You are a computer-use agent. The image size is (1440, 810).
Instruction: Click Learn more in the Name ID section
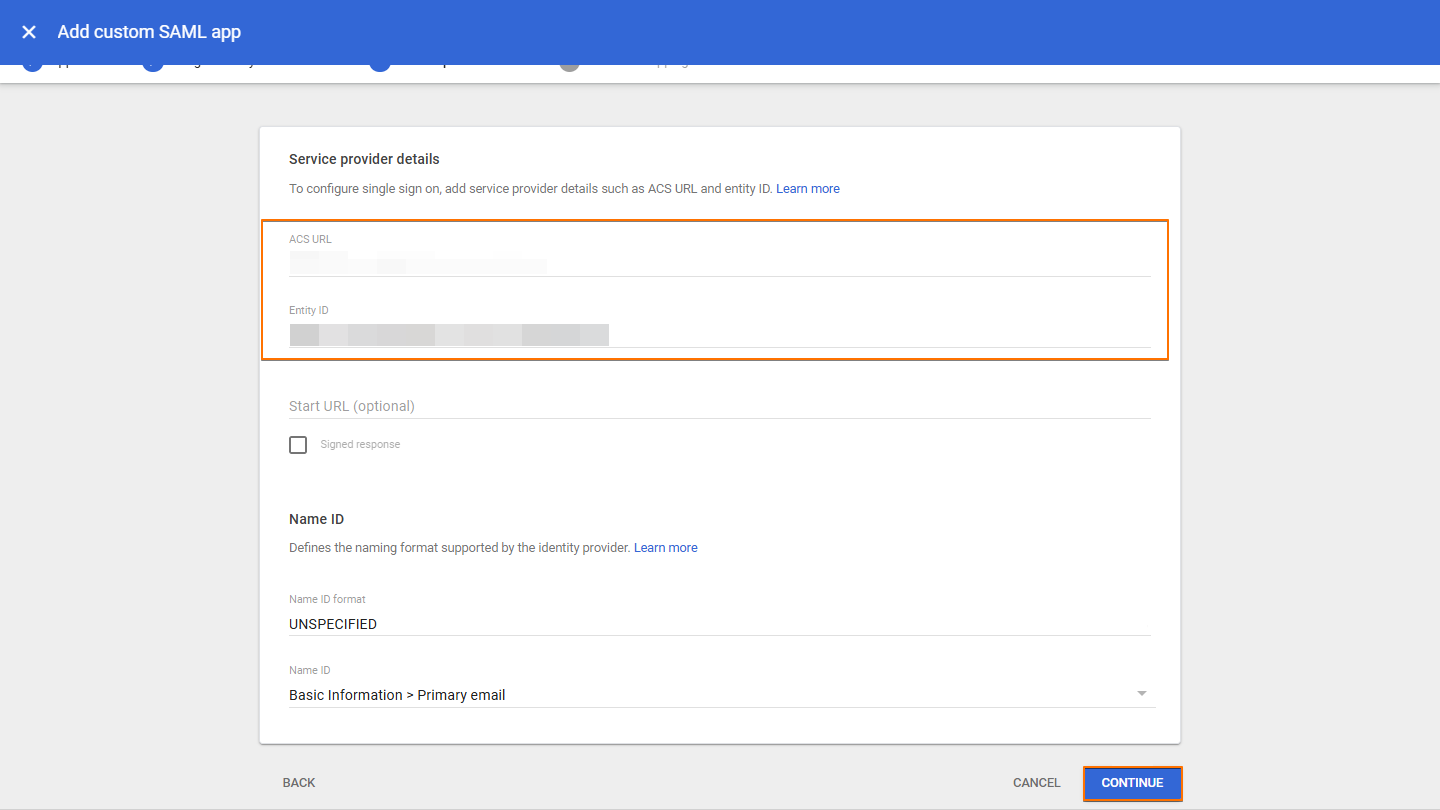click(x=666, y=547)
